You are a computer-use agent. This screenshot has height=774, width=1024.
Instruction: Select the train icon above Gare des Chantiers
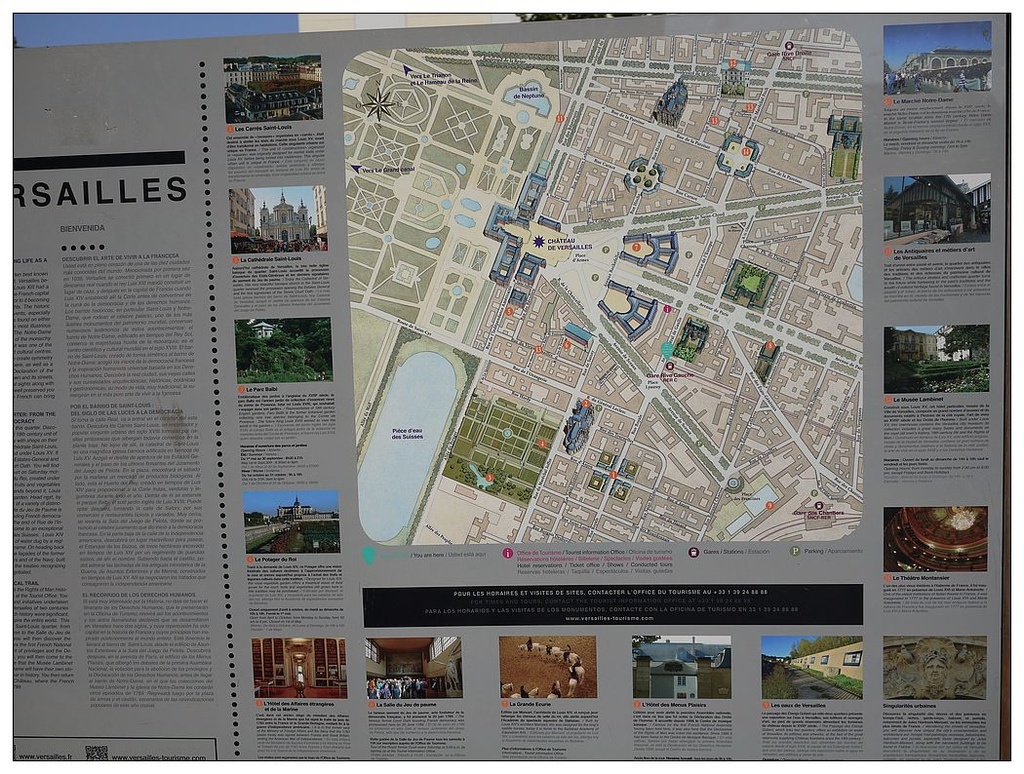[x=818, y=504]
